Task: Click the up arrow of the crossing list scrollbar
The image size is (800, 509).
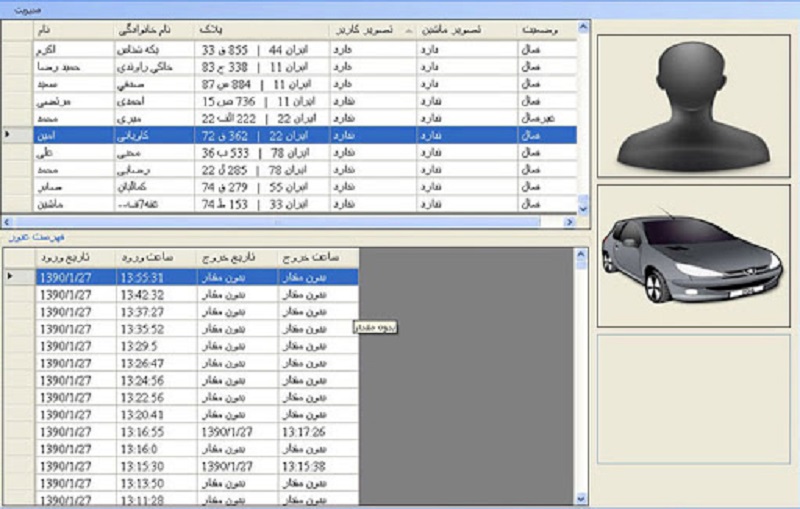Action: 581,256
